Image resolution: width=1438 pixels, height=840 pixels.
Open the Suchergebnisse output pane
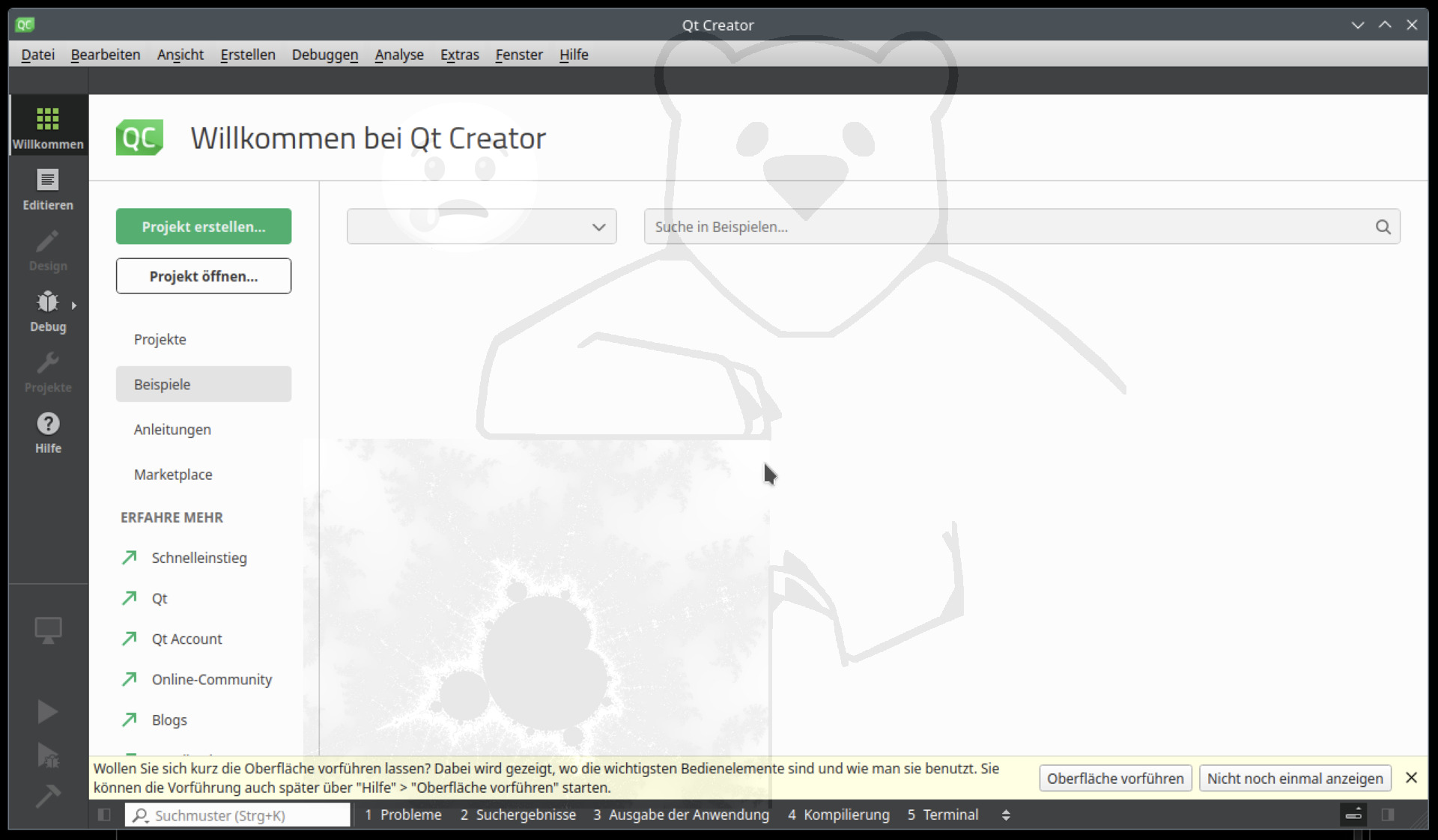(x=518, y=815)
